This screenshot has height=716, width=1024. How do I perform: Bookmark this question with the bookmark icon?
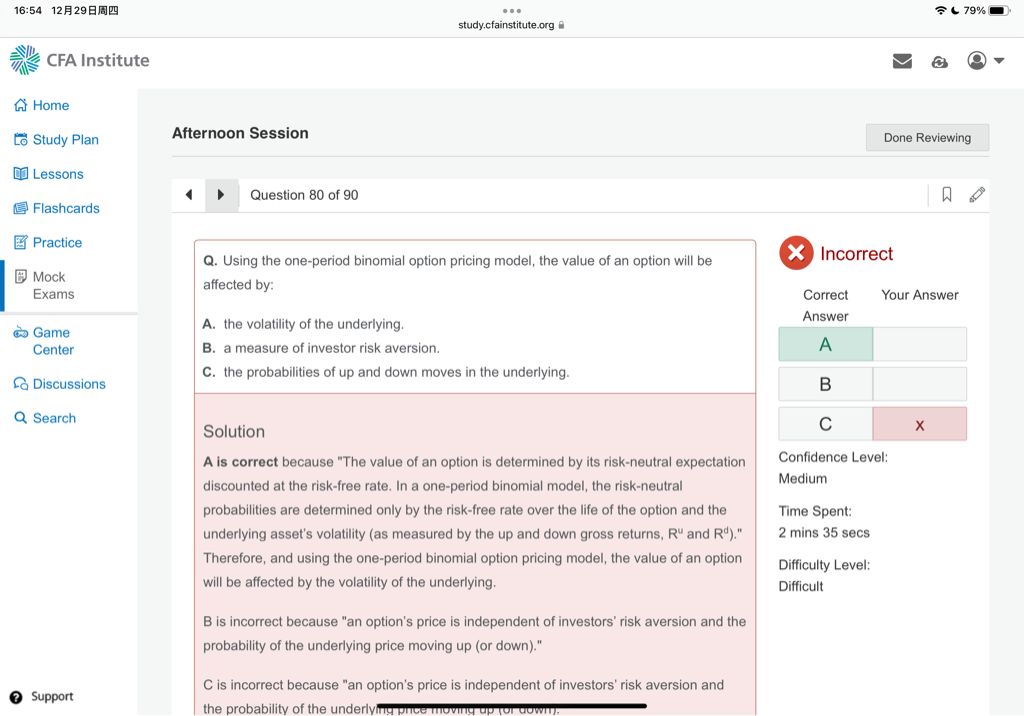click(x=946, y=195)
